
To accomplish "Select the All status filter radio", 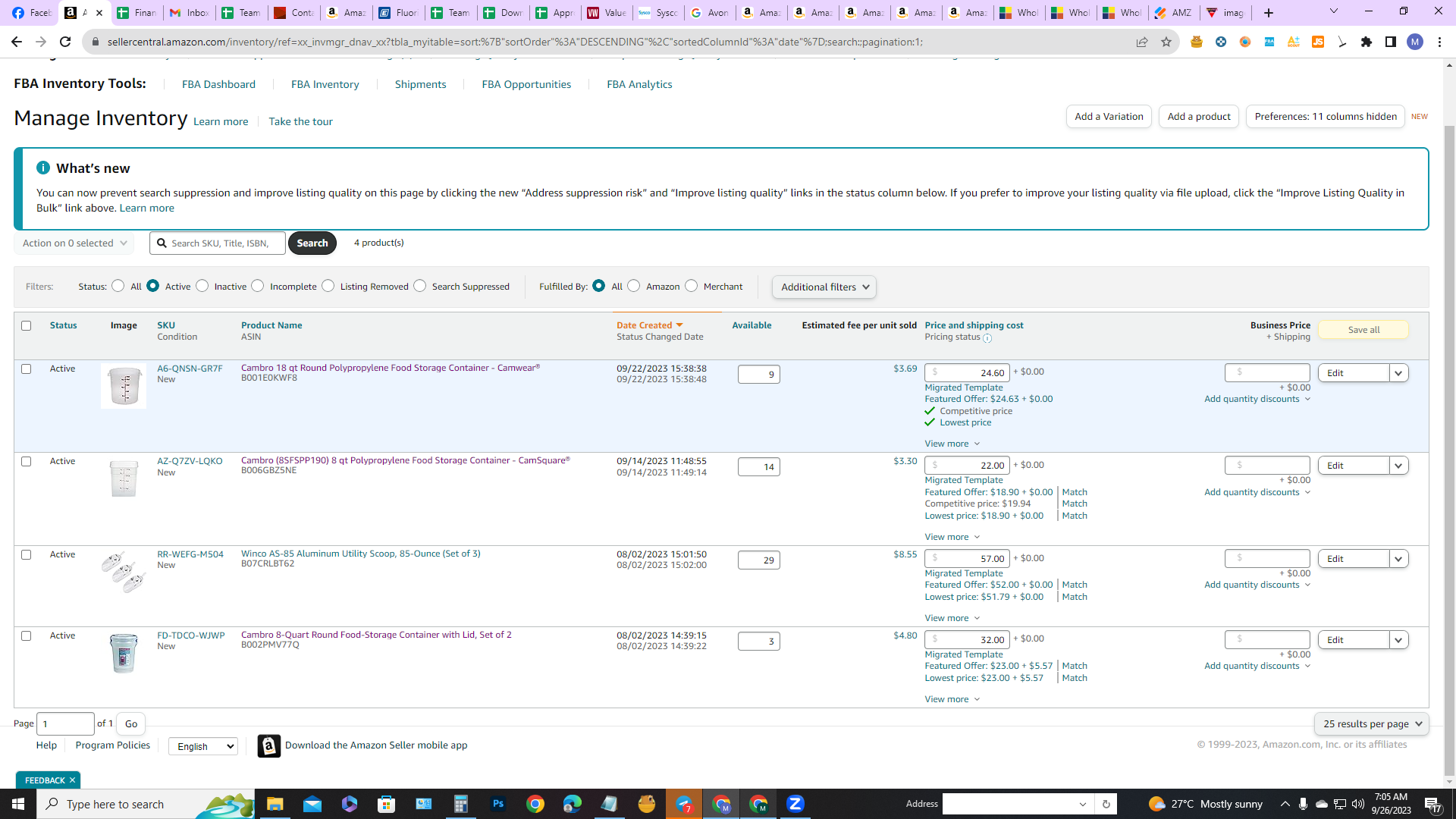I will pos(118,286).
